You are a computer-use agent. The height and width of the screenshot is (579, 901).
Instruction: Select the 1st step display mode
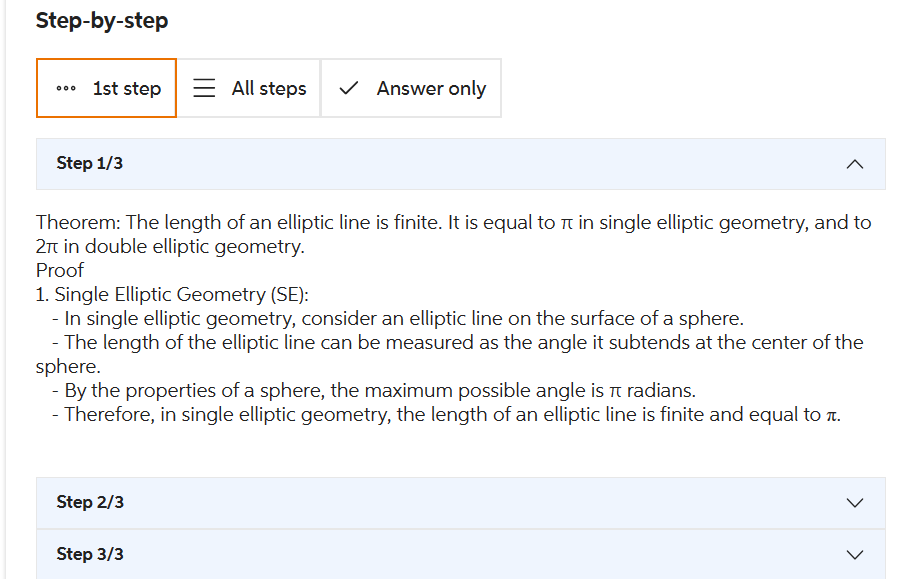106,88
